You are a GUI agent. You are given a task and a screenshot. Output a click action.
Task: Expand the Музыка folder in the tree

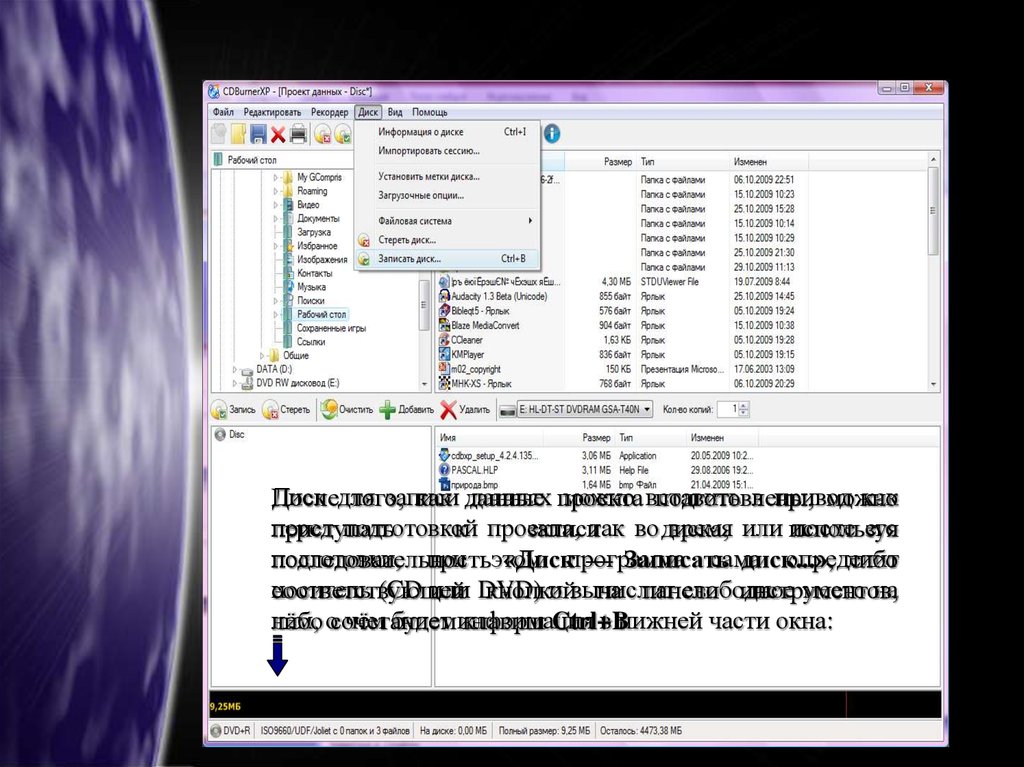276,287
